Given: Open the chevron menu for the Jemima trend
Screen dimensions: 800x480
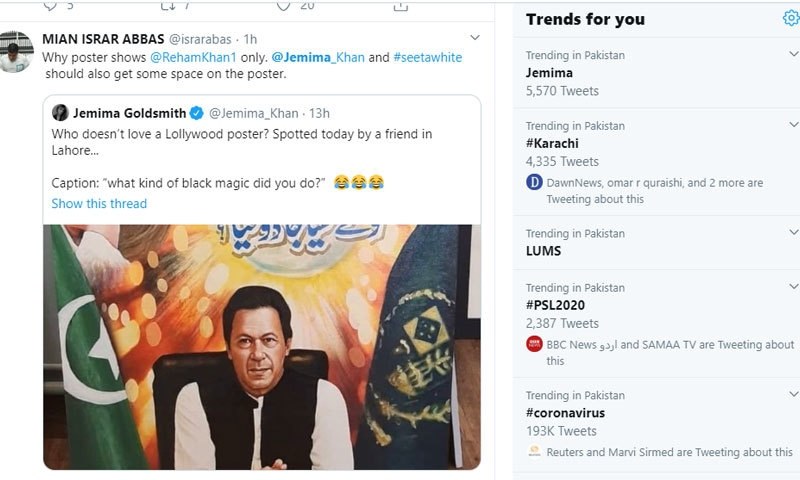Looking at the screenshot, I should (x=793, y=54).
